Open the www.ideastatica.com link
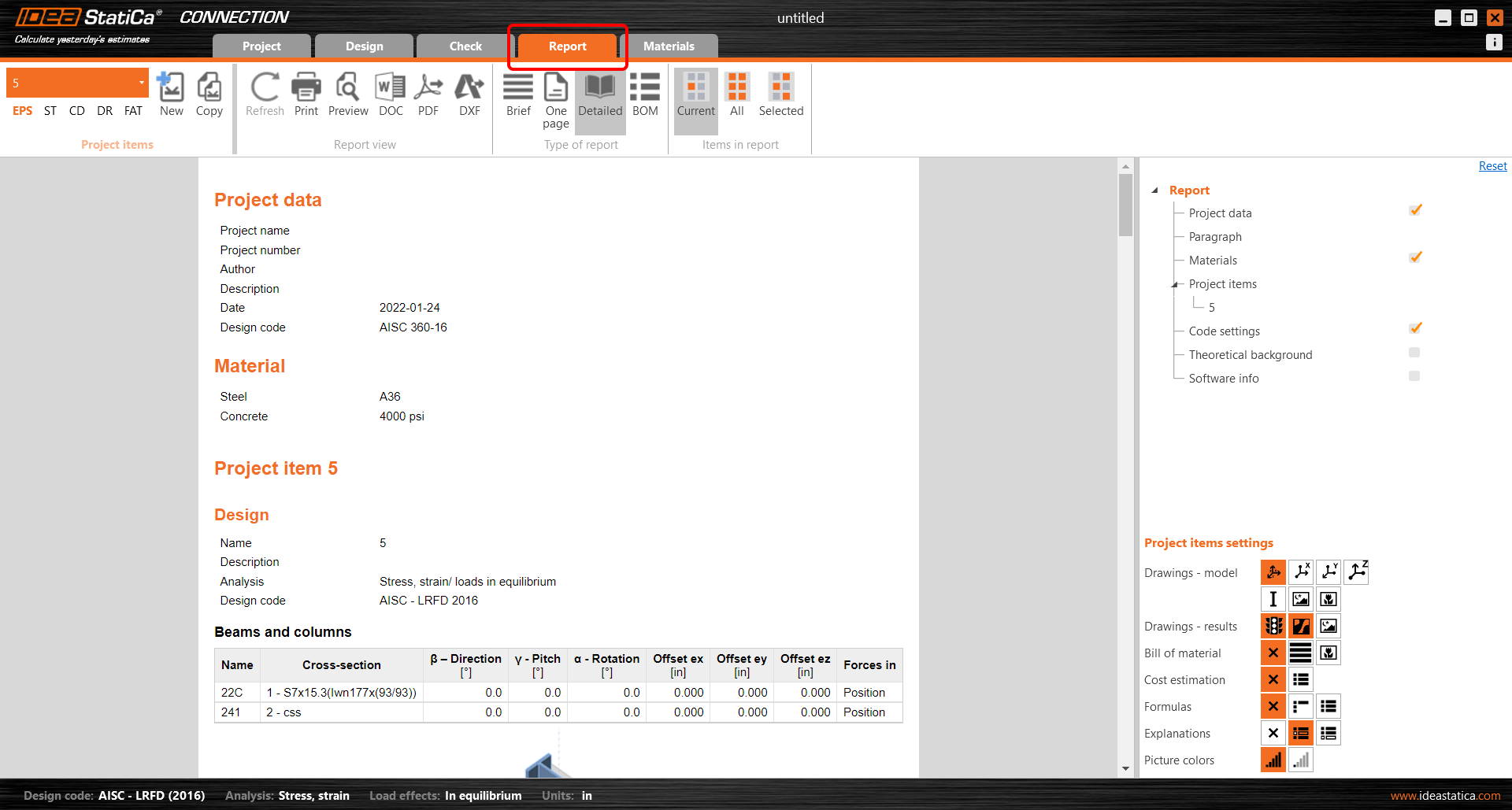The image size is (1512, 810). coord(1445,796)
